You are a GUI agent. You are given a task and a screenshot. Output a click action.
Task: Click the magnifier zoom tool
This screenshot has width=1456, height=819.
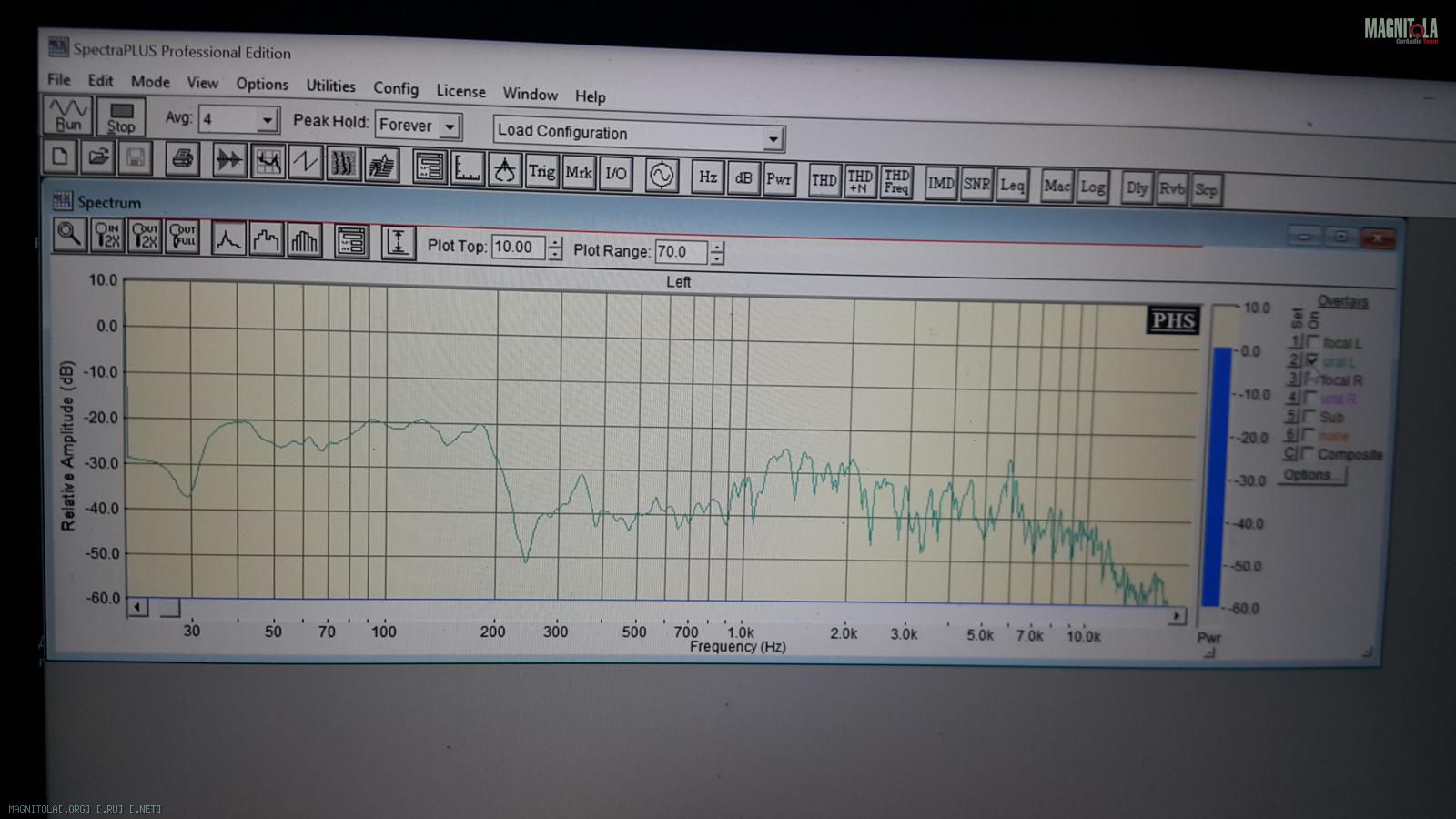[69, 235]
